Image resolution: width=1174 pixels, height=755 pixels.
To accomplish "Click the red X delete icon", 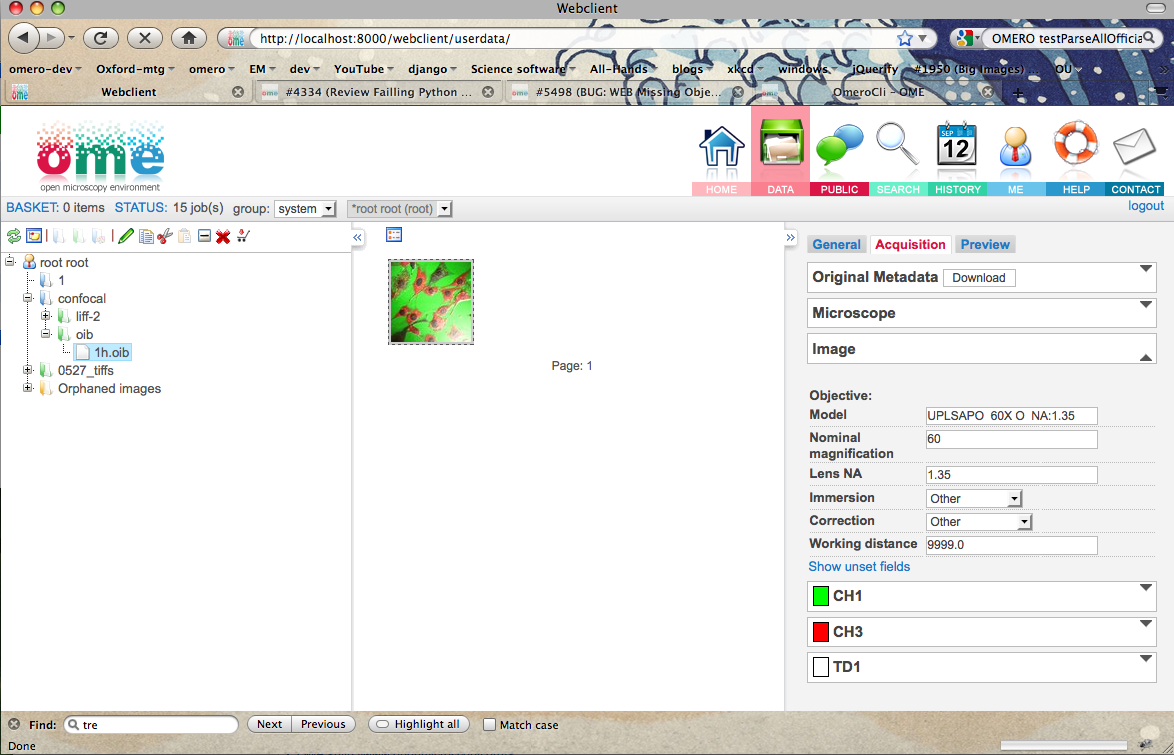I will coord(223,236).
